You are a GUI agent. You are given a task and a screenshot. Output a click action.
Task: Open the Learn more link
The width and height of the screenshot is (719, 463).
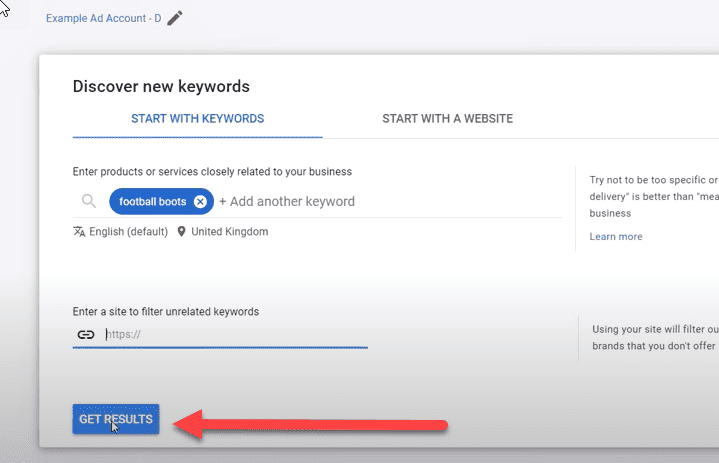(616, 237)
